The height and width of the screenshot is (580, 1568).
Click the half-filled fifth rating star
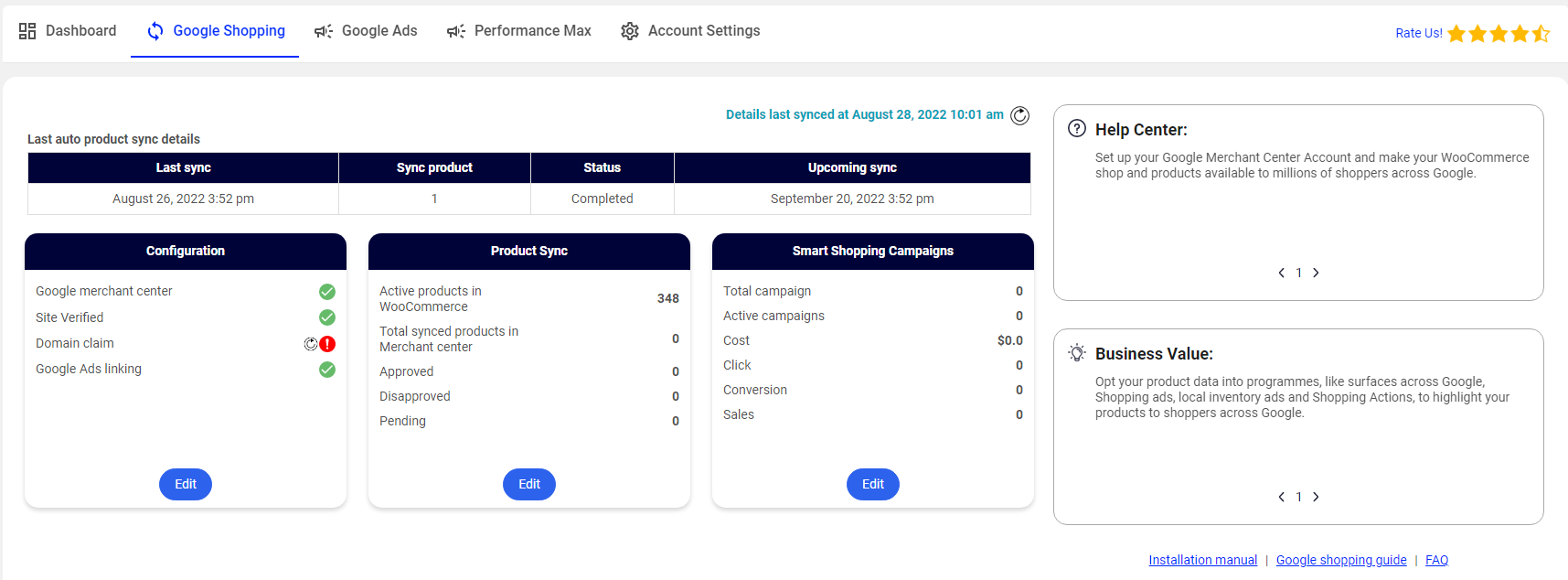(1541, 34)
